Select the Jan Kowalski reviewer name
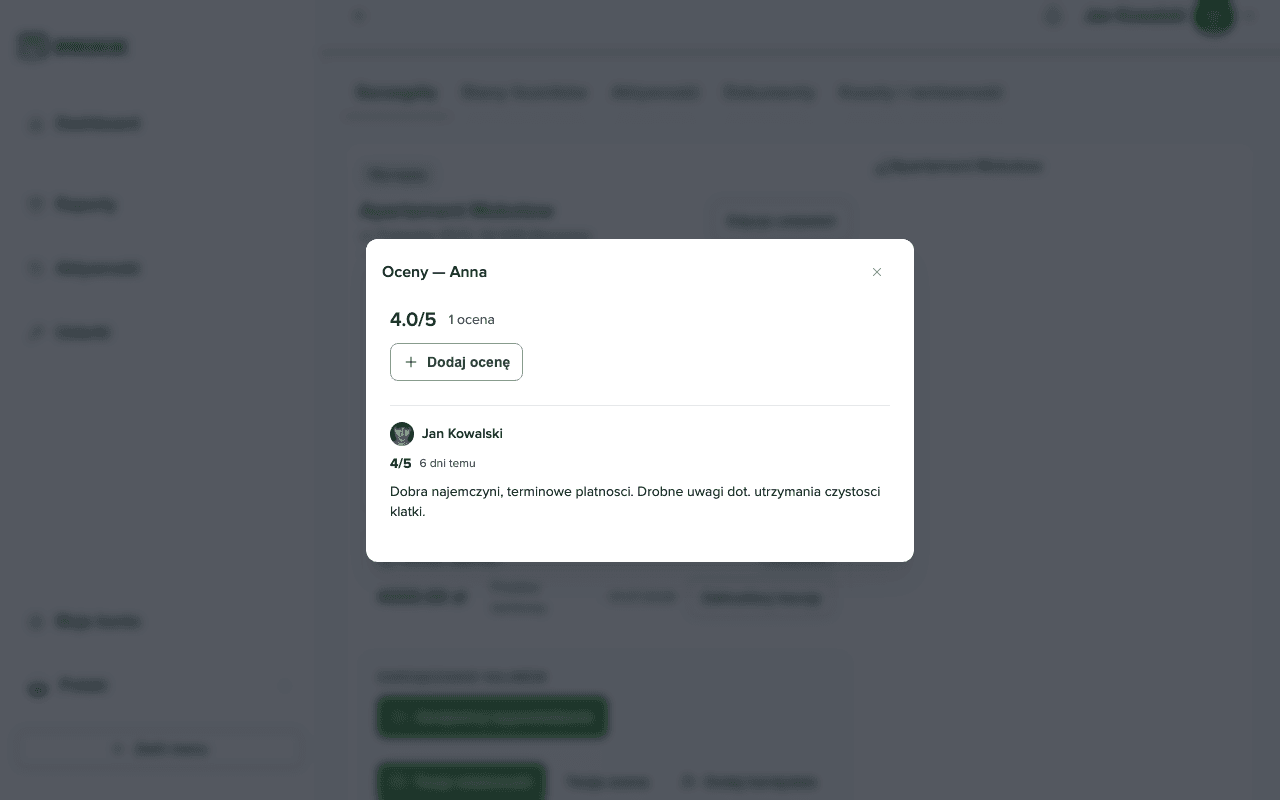 click(x=462, y=433)
